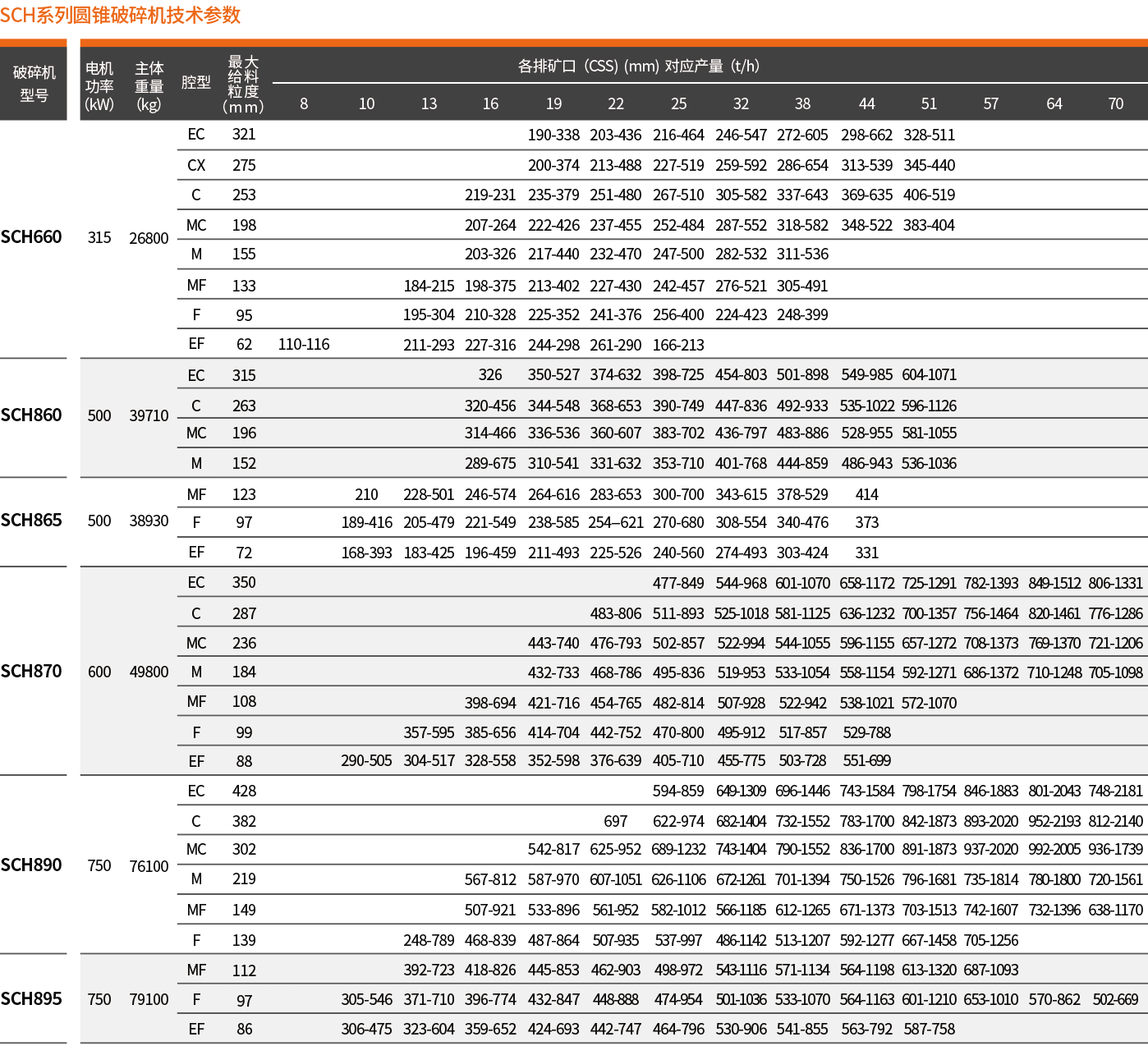Click the title 'SCH系列圆锥破碎机技术参数'
The height and width of the screenshot is (1046, 1148).
[121, 16]
